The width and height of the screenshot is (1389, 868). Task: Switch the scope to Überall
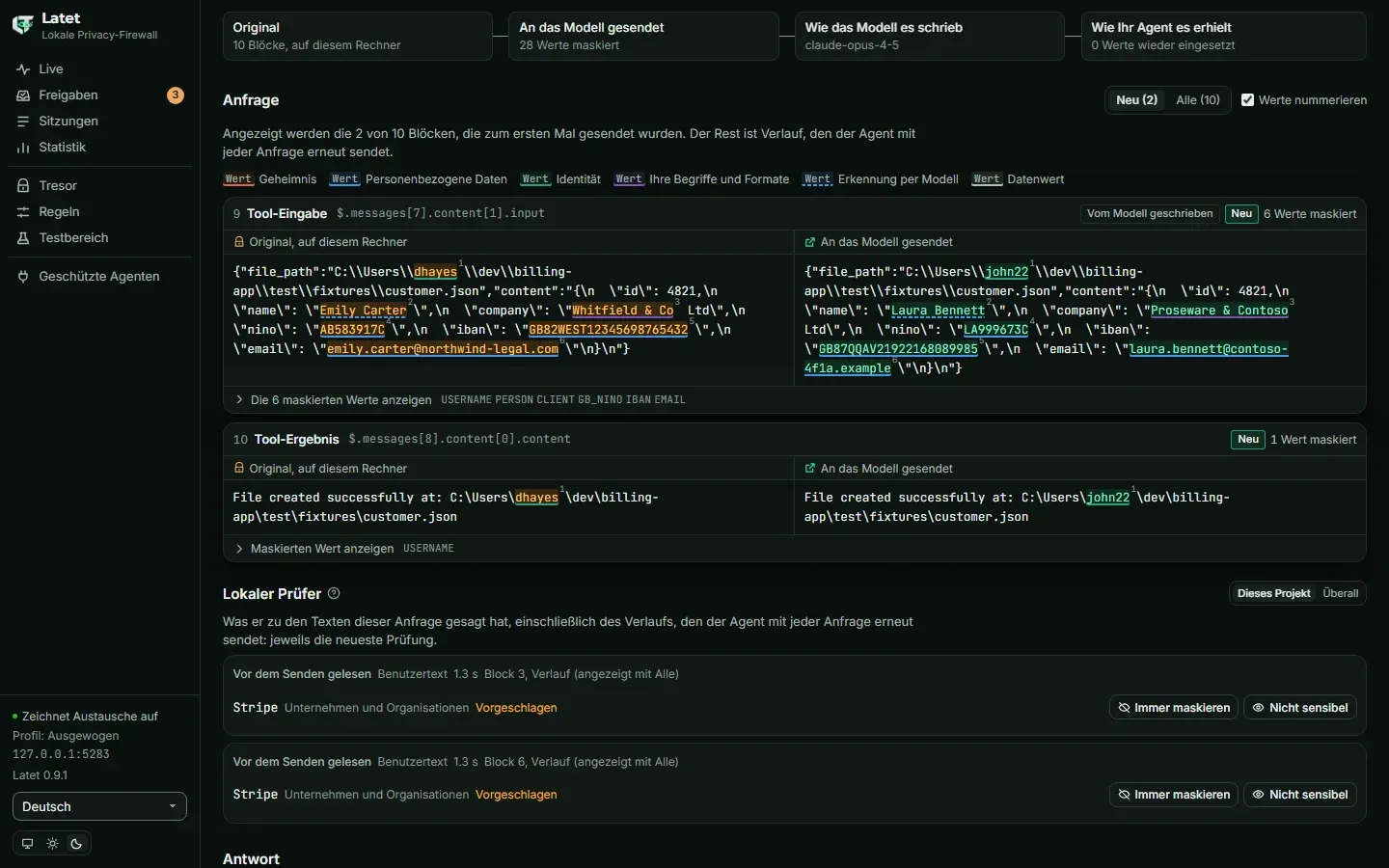click(1341, 594)
